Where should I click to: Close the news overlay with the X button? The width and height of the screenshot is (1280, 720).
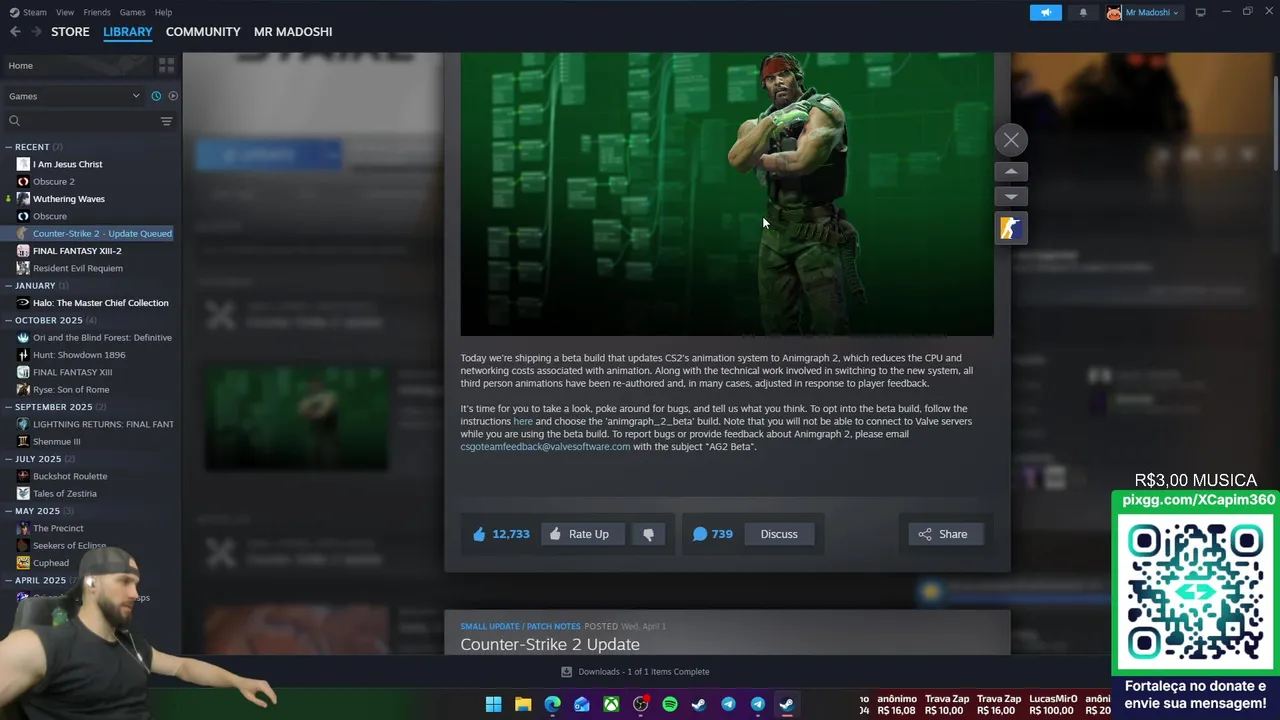point(1011,140)
